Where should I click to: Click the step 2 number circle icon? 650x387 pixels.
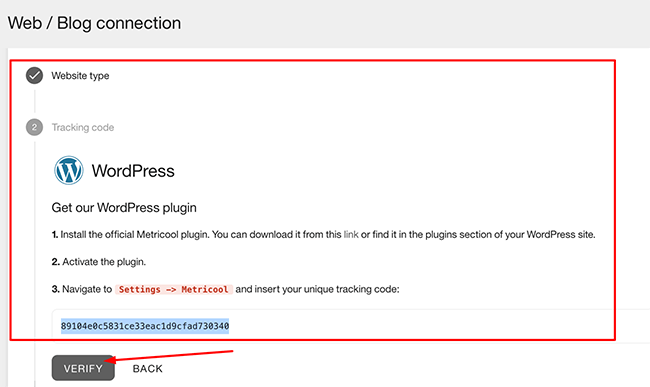pos(34,127)
